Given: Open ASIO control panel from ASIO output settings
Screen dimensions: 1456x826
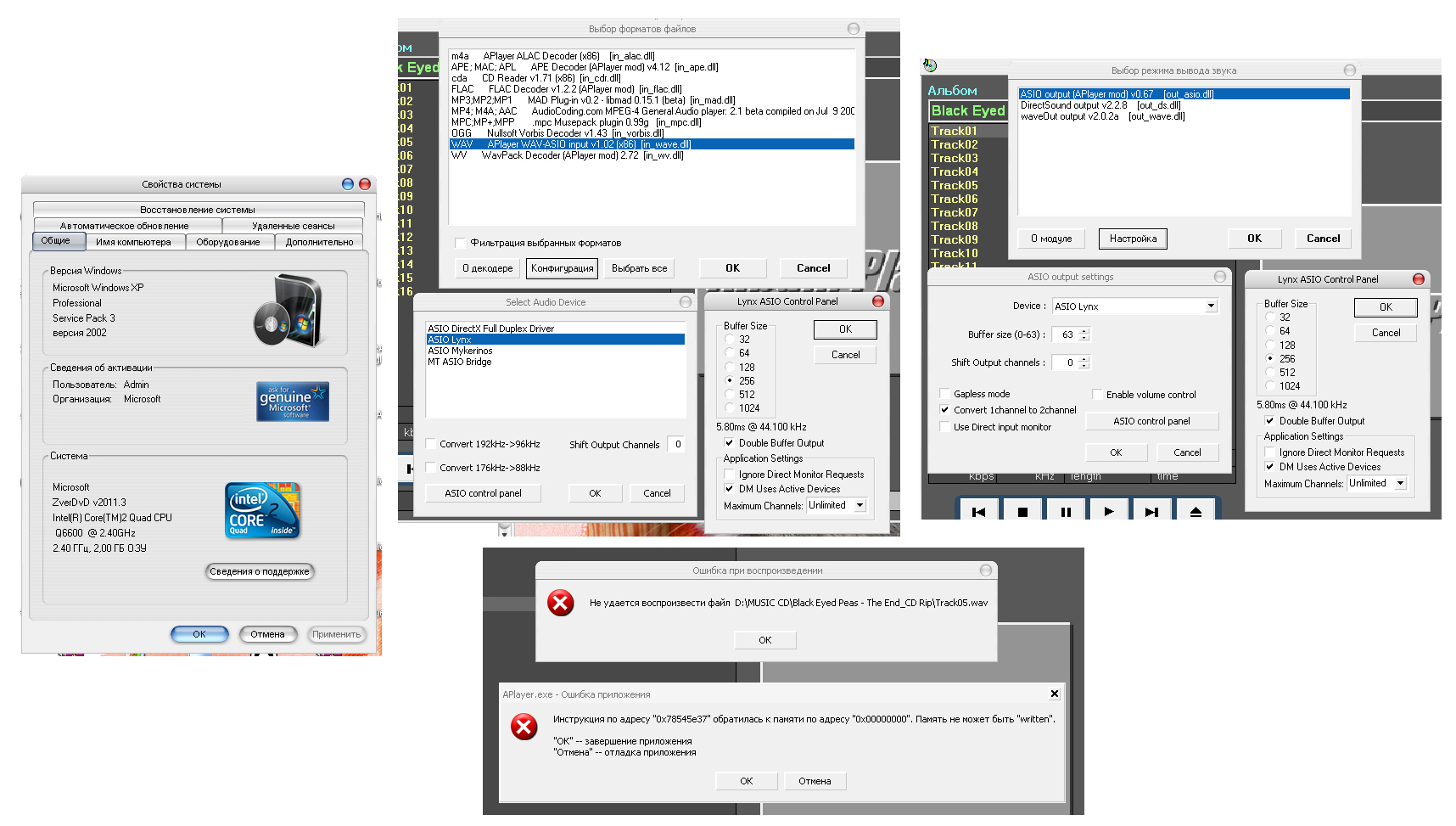Looking at the screenshot, I should point(1151,421).
